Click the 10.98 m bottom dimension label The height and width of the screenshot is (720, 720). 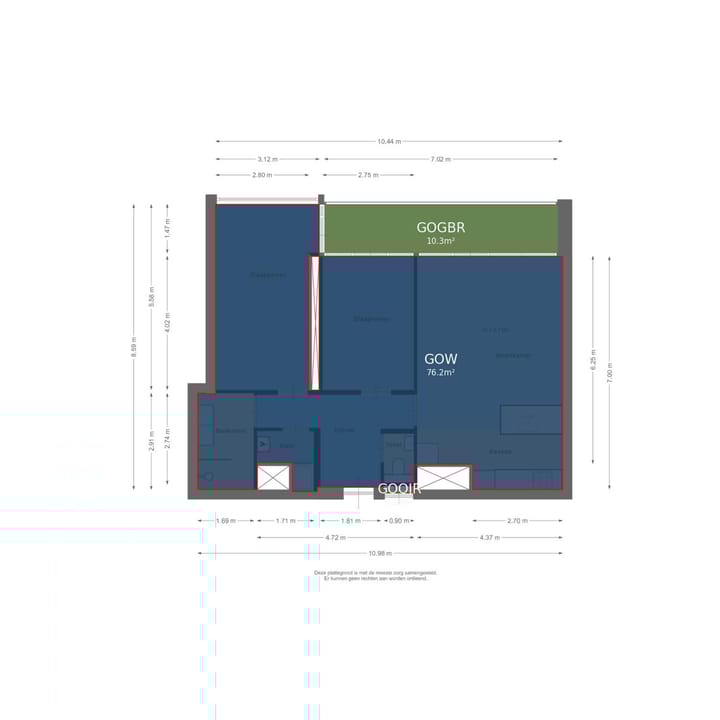379,553
